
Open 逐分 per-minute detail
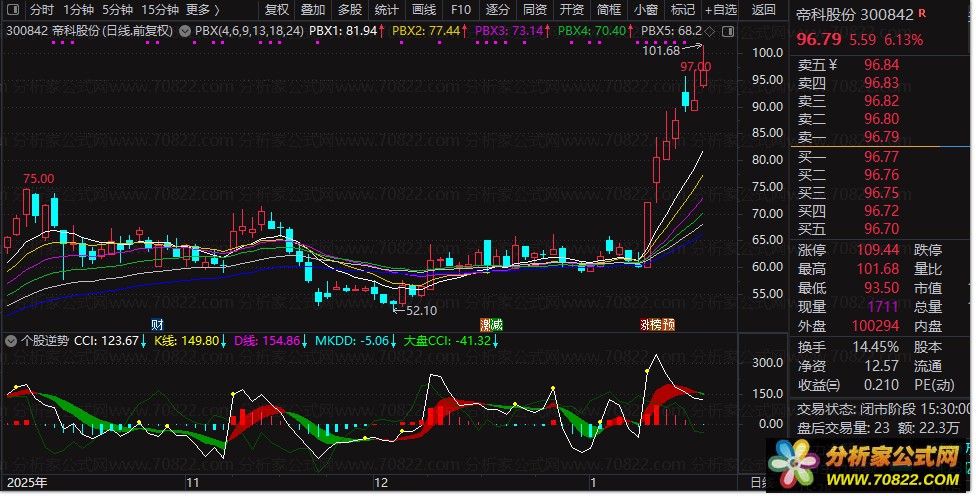coord(497,9)
